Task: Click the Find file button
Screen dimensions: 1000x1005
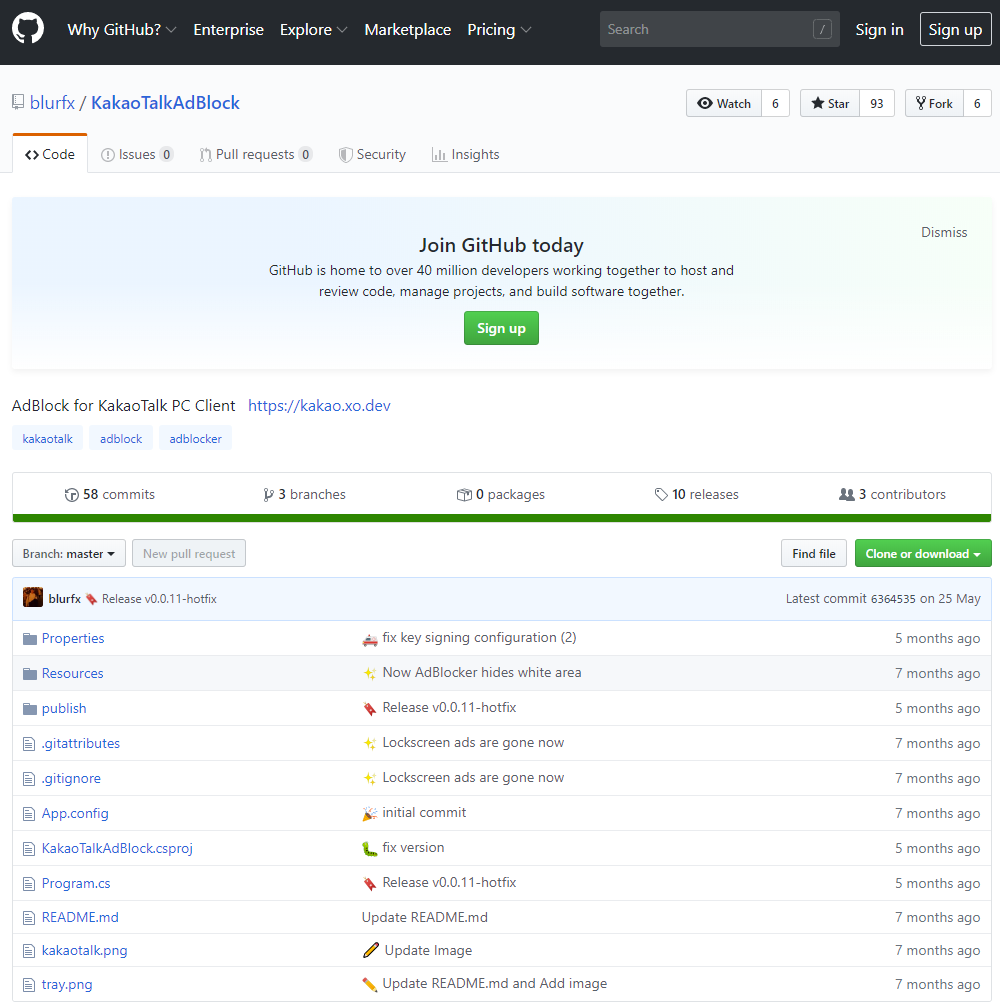Action: coord(813,553)
